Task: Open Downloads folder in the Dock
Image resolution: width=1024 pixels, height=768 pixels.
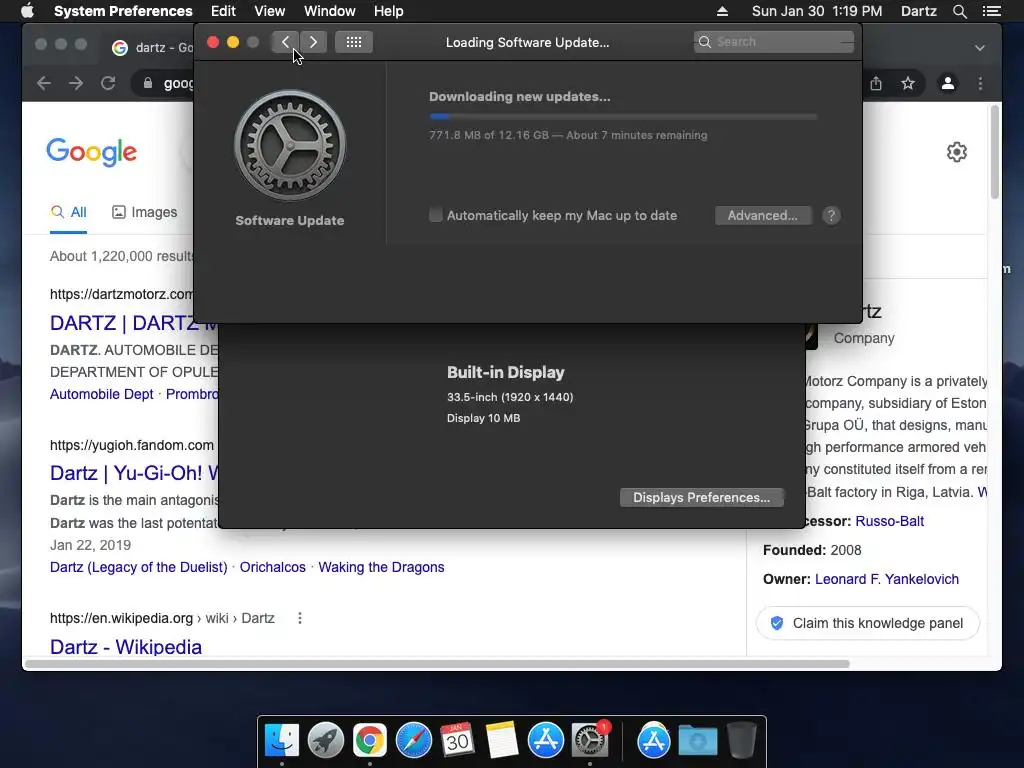Action: (697, 741)
